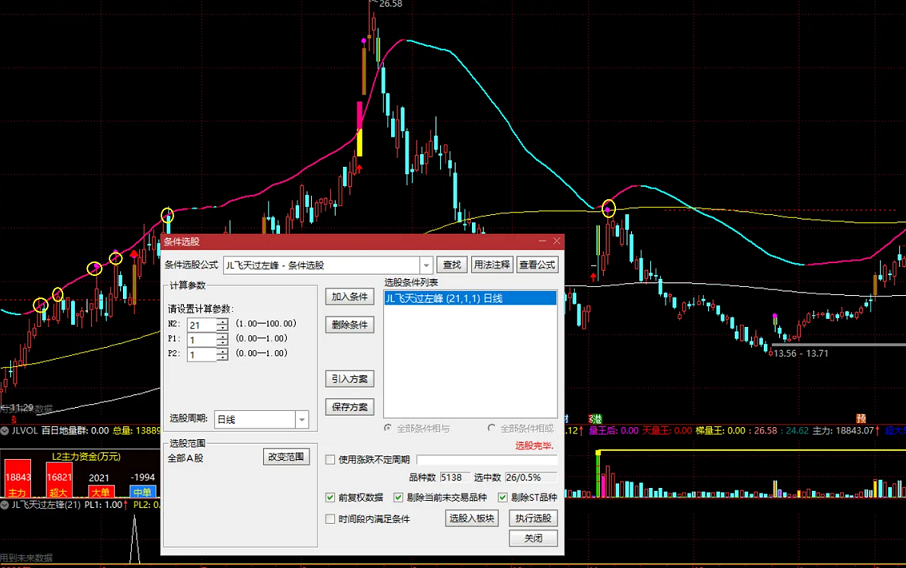
Task: Select the 全部条件相或 radio option
Action: tap(491, 428)
